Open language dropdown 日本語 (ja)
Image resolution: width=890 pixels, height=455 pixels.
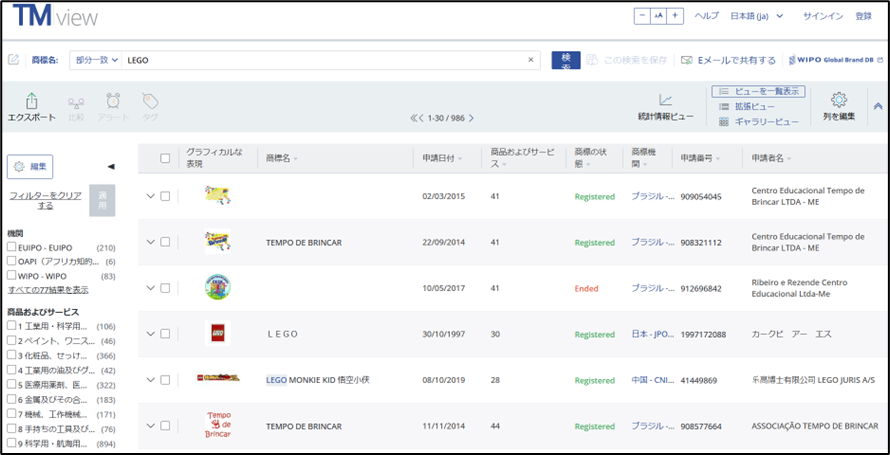(757, 16)
